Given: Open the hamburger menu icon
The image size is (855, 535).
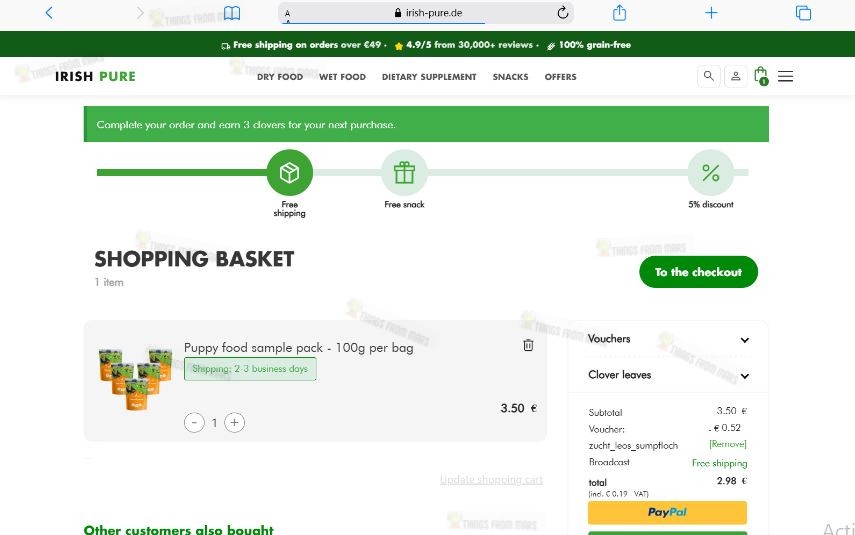Looking at the screenshot, I should (x=785, y=76).
